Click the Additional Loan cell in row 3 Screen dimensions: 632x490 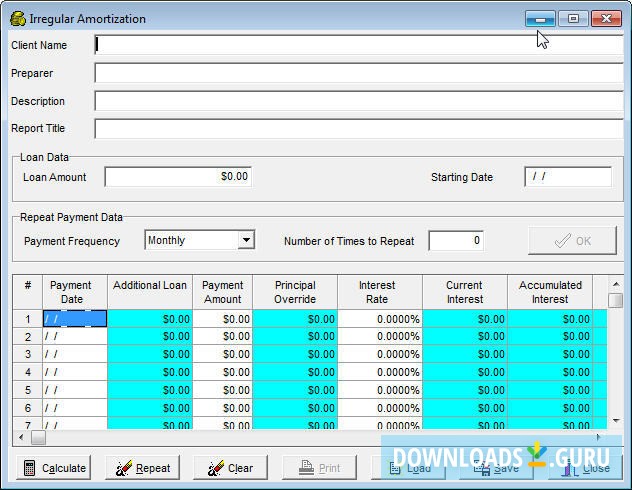[150, 354]
